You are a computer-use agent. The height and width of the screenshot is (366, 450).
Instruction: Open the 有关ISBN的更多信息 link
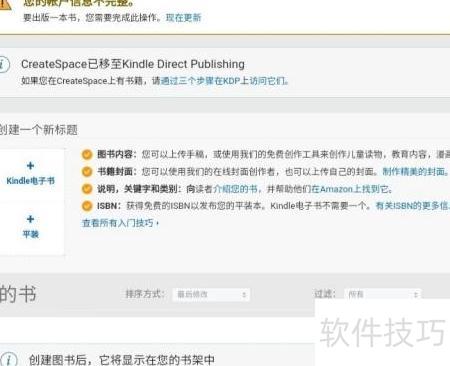coord(413,206)
